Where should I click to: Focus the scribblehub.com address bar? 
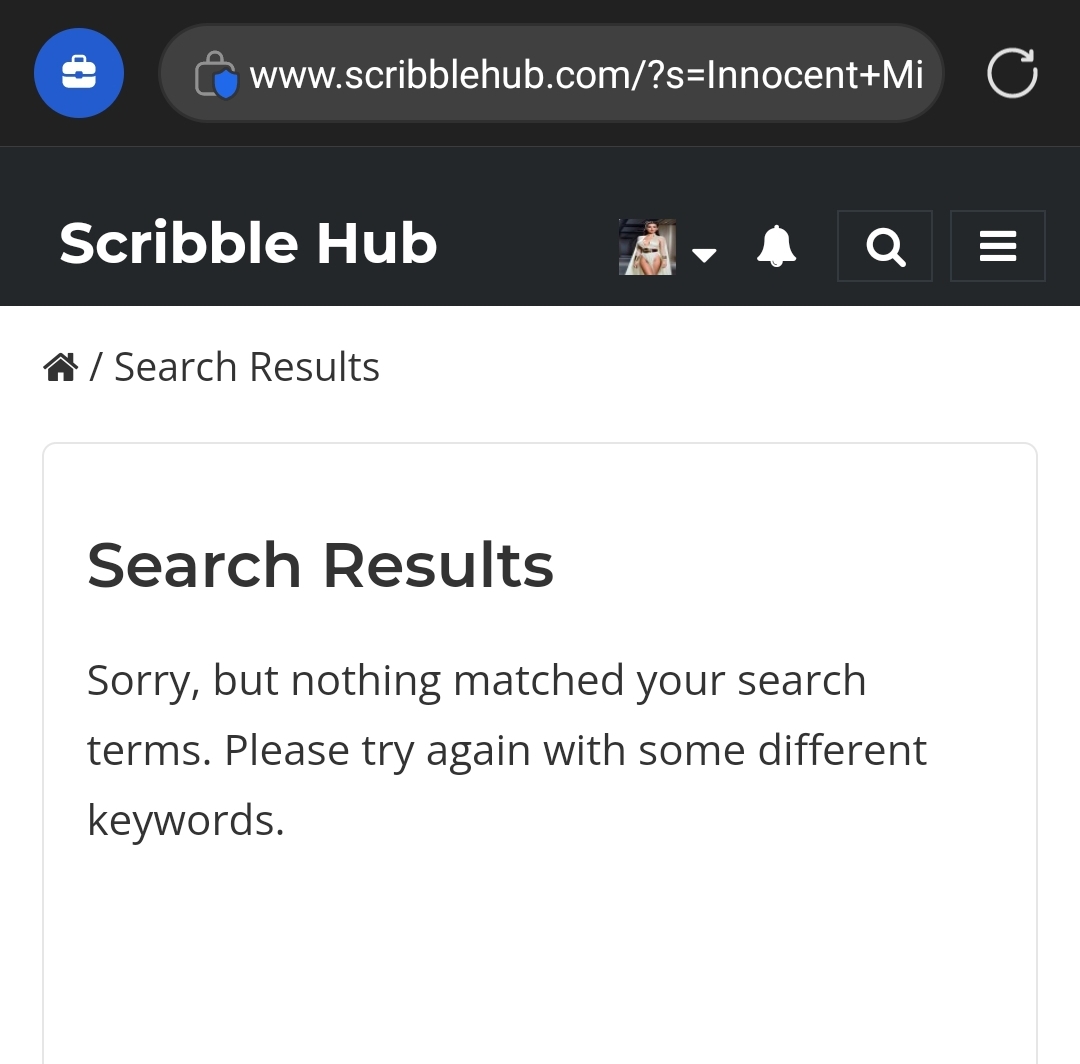550,74
